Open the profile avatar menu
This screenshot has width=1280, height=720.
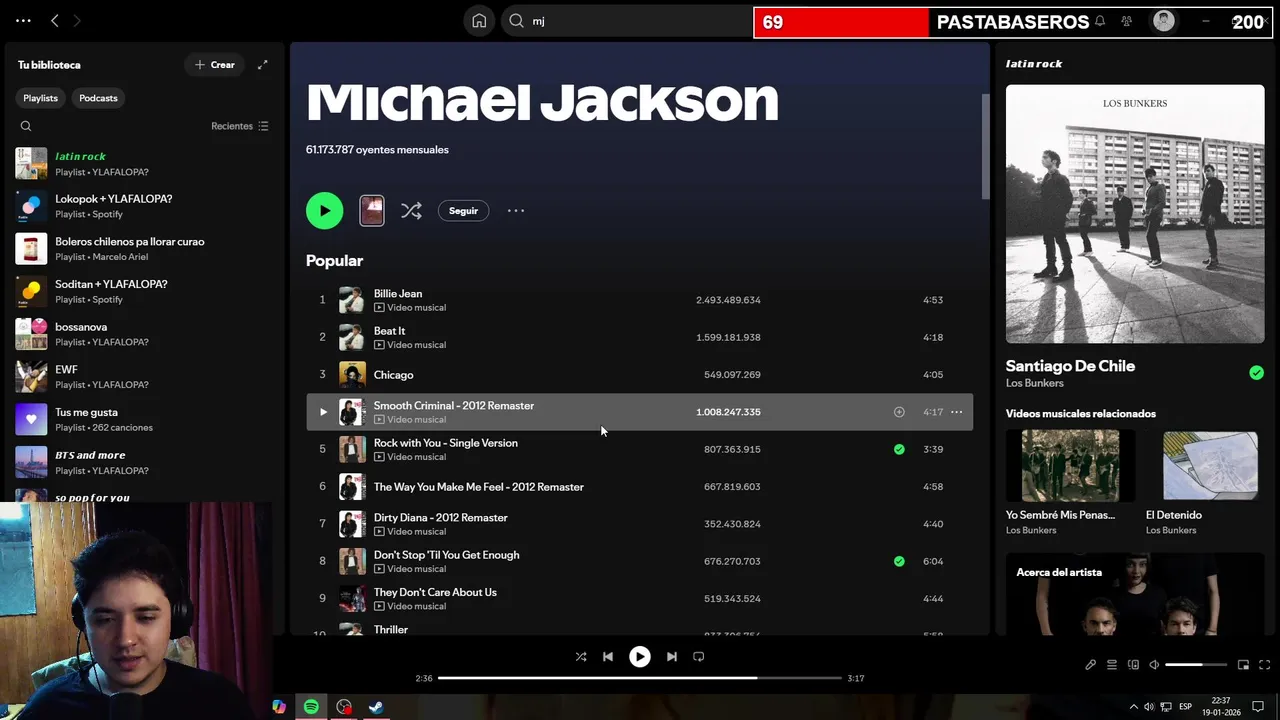[x=1164, y=21]
